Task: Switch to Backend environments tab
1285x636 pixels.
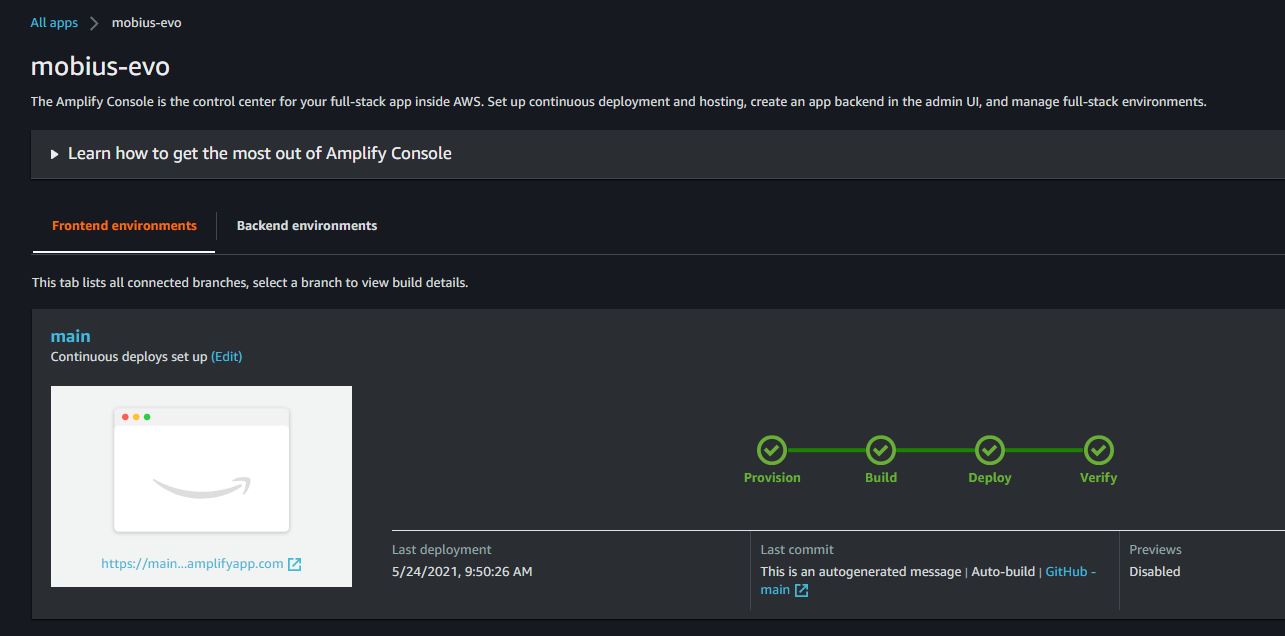Action: click(x=307, y=225)
